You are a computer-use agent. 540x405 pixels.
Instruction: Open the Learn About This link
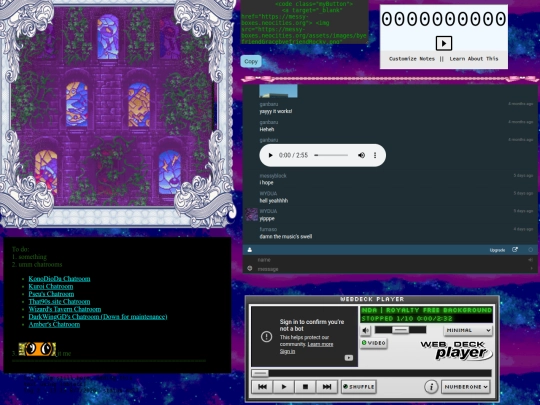coord(474,59)
